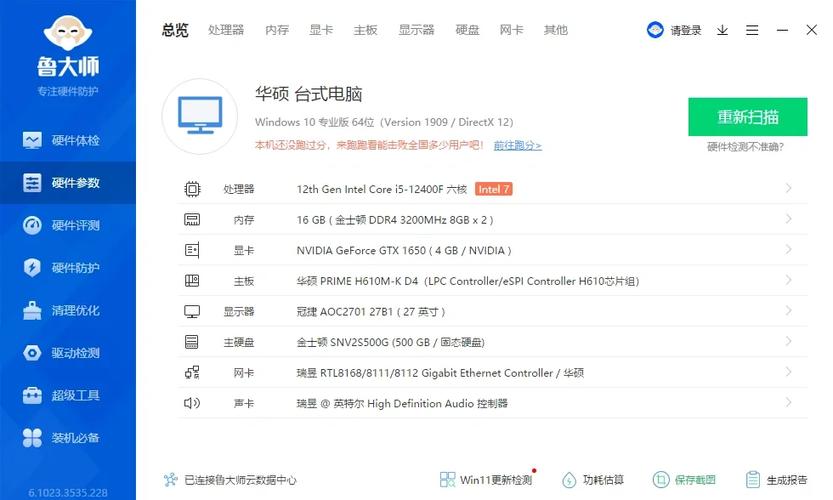Switch to the 内存 tab

pos(277,30)
